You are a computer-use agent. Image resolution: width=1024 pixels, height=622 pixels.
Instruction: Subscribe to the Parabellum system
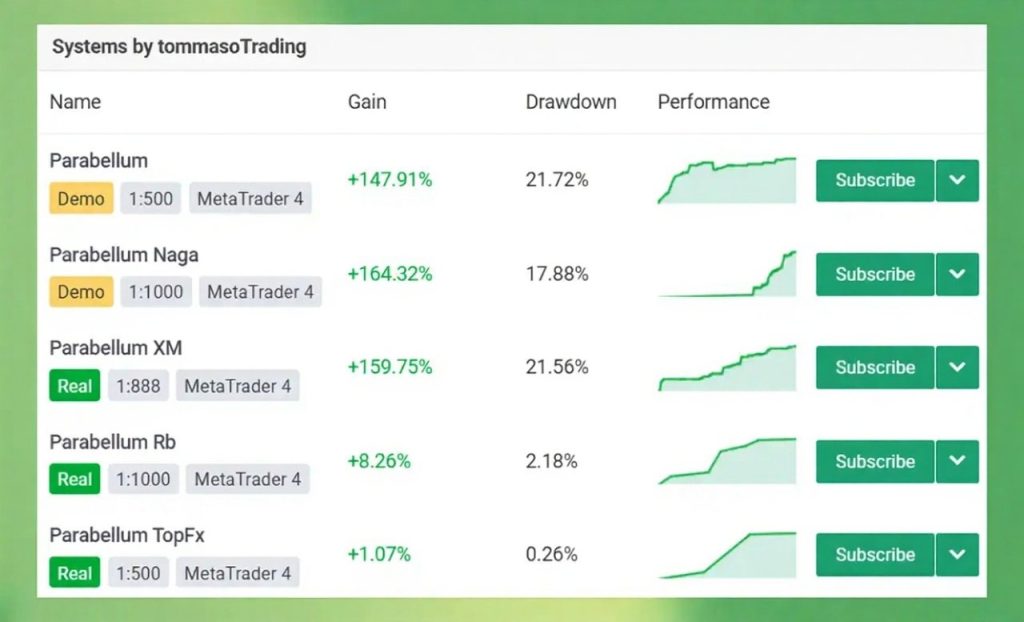[875, 181]
